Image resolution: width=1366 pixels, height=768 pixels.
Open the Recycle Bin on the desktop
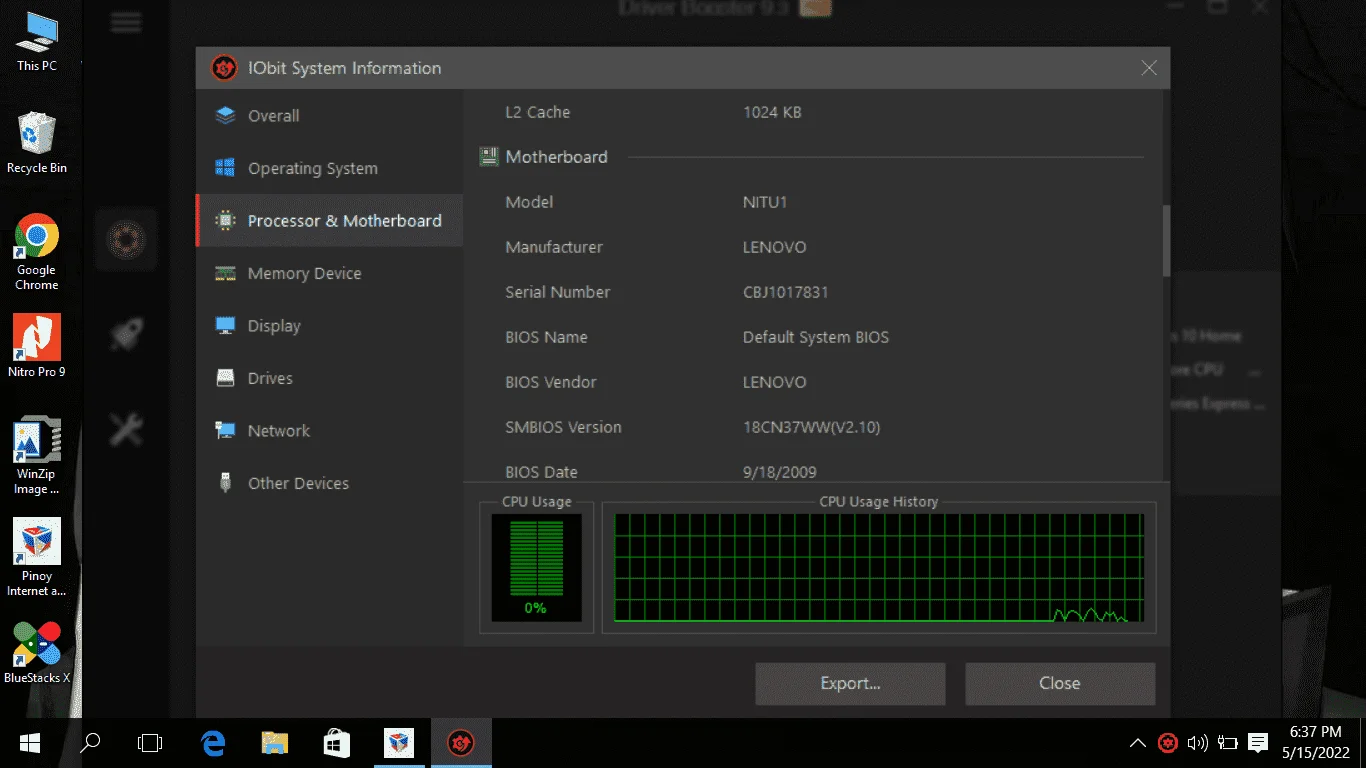[x=37, y=143]
